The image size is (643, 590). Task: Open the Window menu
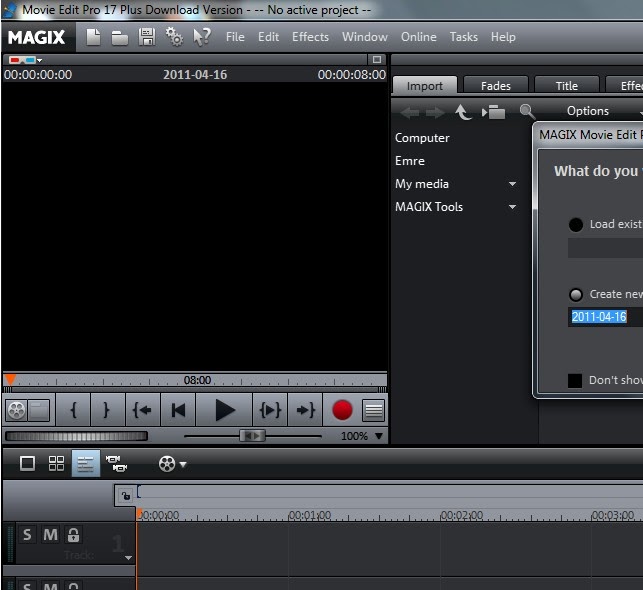365,37
